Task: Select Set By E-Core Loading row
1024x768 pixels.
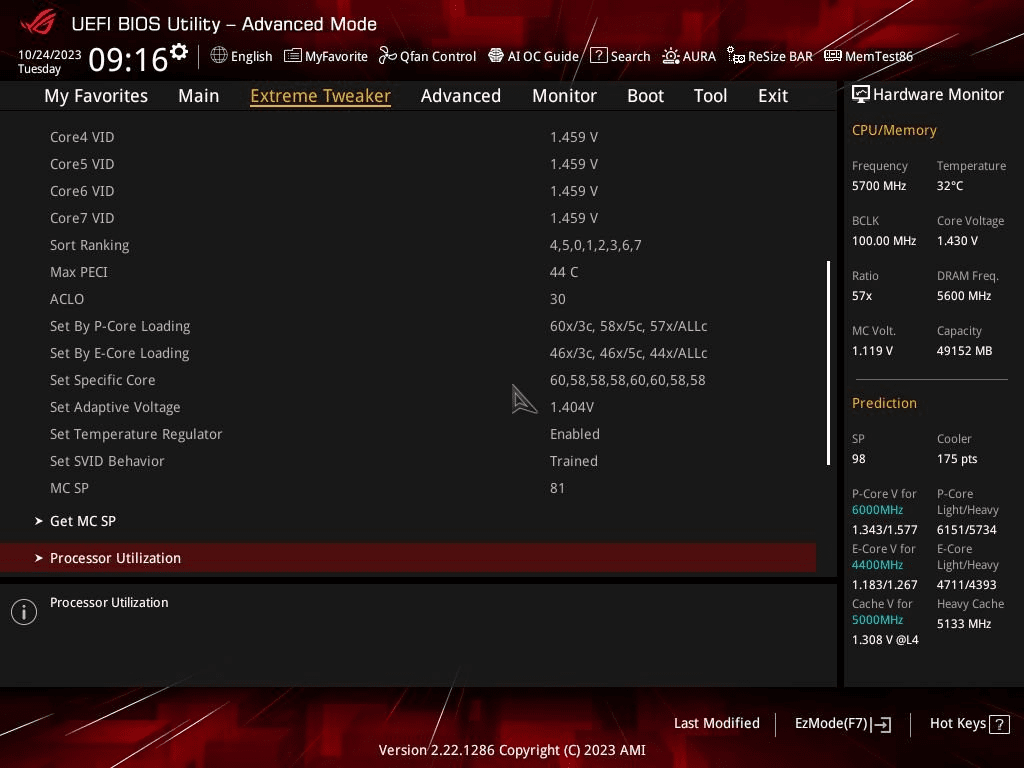Action: [408, 353]
